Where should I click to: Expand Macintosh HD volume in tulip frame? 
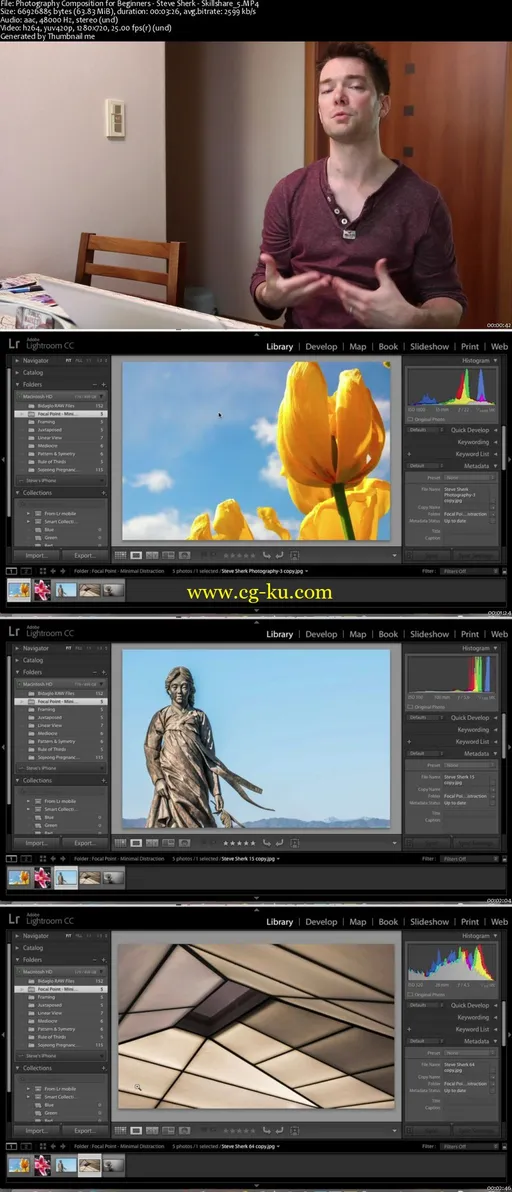click(102, 397)
